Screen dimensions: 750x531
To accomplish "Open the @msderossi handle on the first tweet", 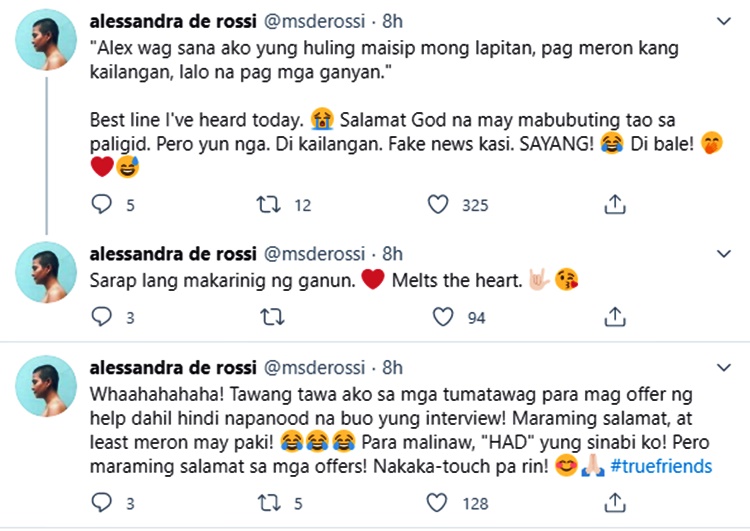I will point(313,21).
